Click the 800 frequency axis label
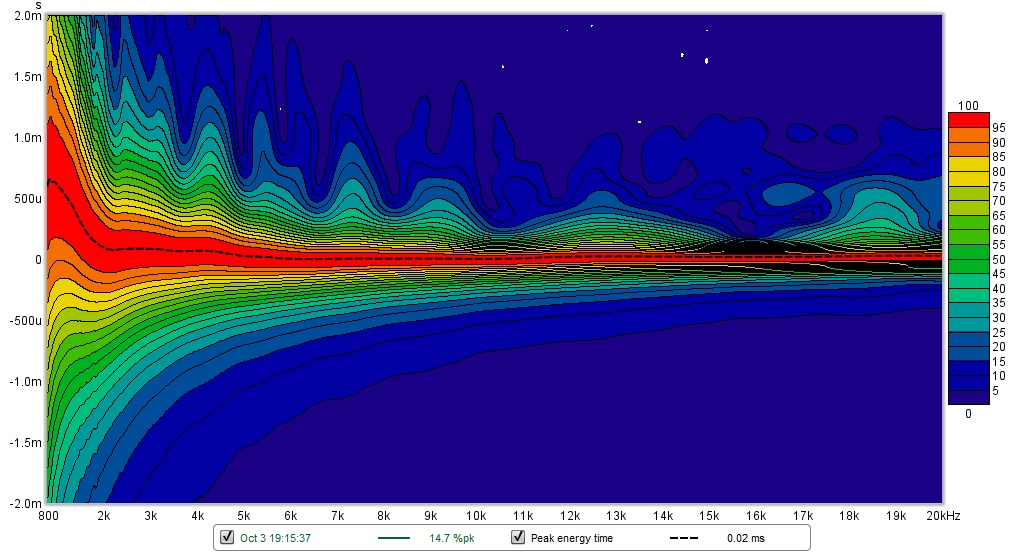This screenshot has width=1024, height=552. point(48,515)
